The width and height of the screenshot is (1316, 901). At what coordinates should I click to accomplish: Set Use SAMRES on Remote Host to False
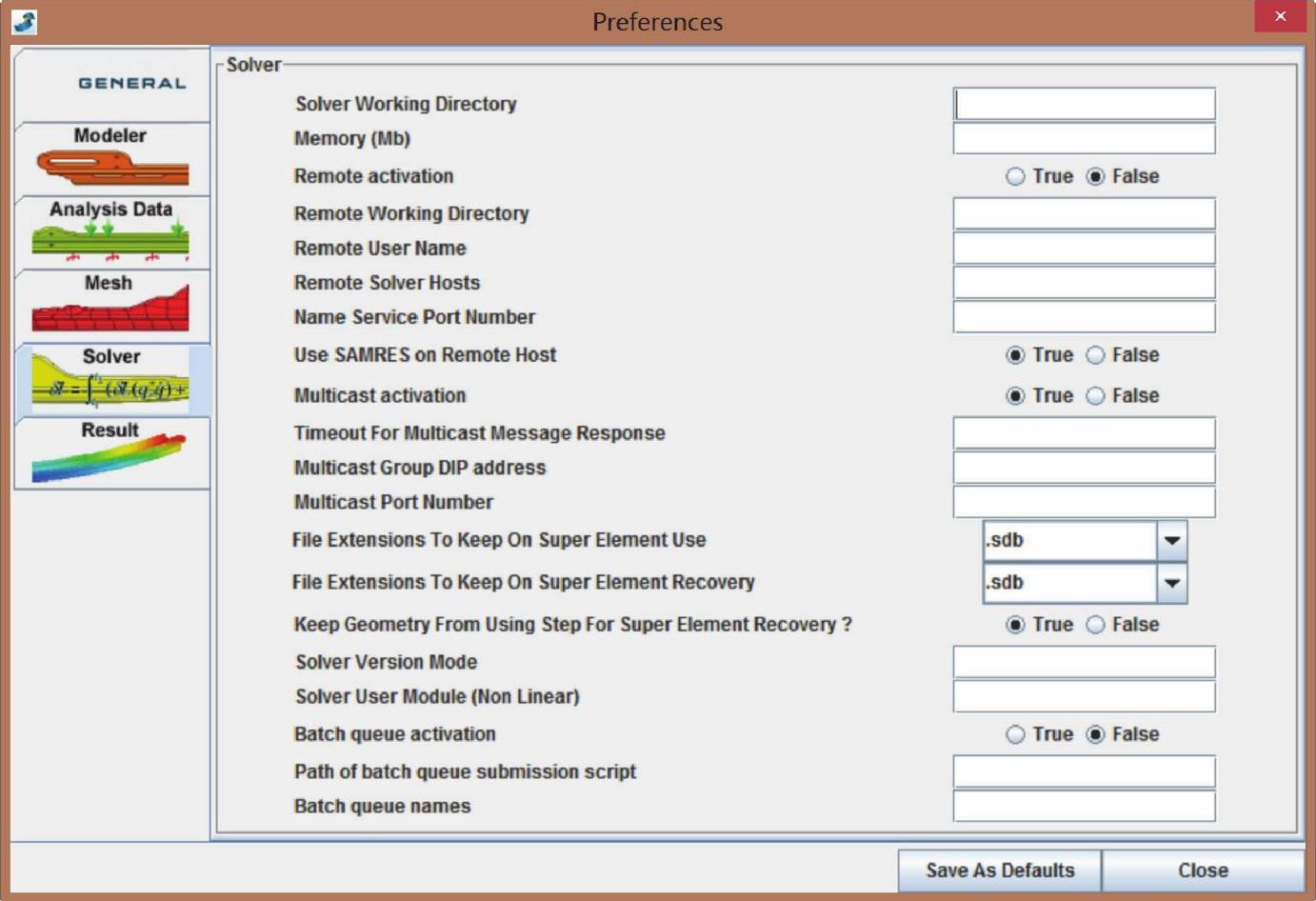click(x=1096, y=355)
